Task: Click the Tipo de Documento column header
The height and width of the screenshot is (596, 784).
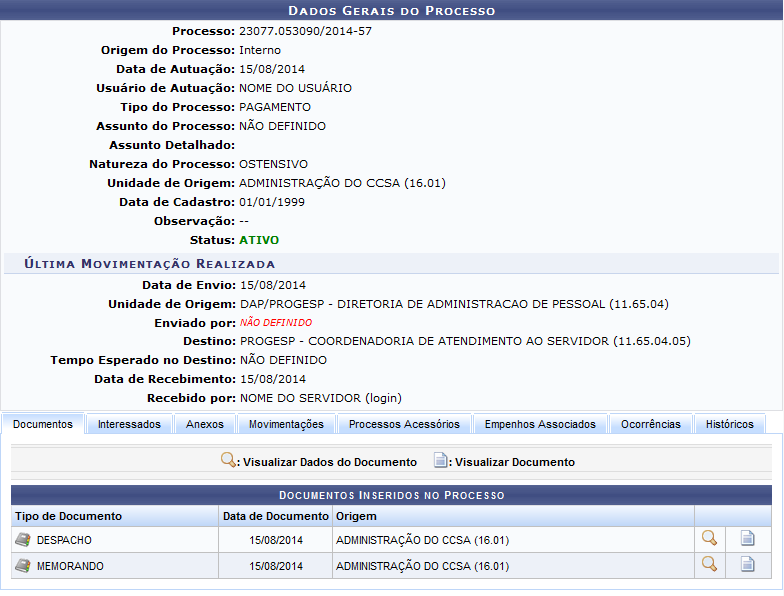Action: click(68, 516)
